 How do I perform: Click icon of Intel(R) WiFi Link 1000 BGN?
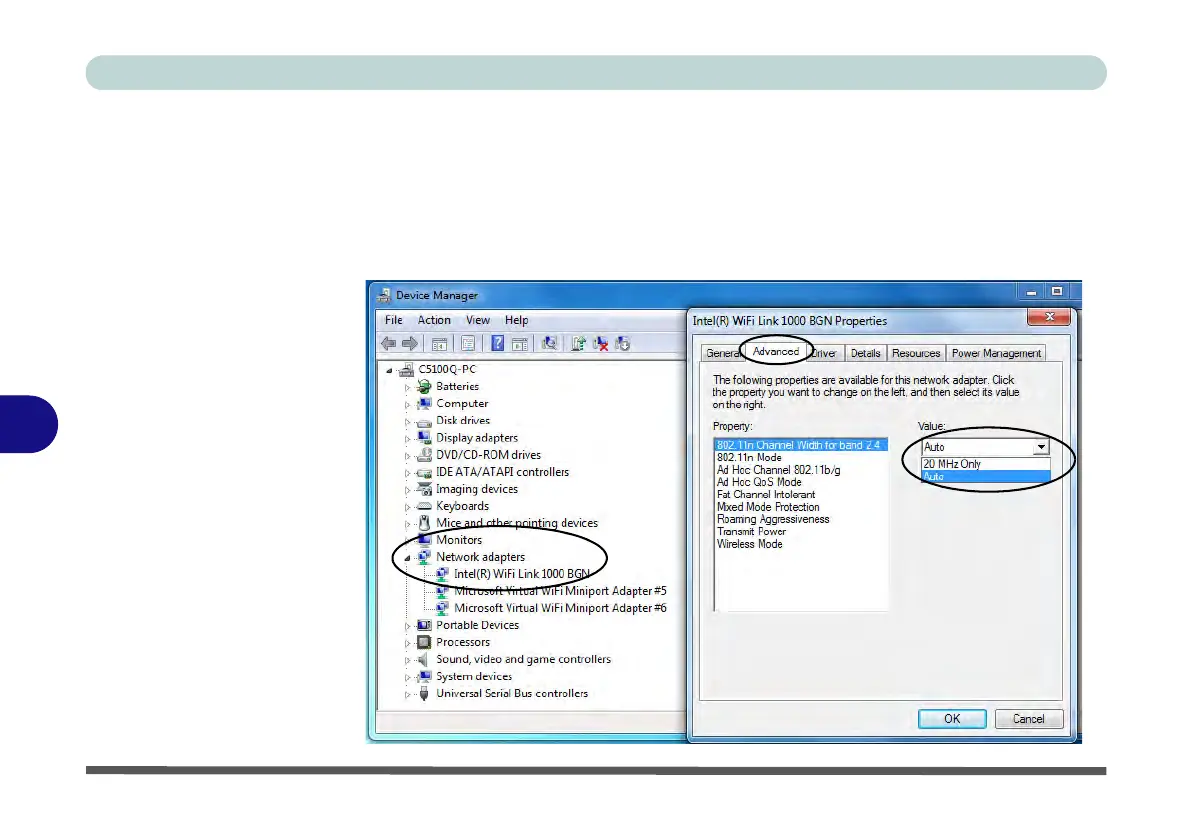coord(442,574)
